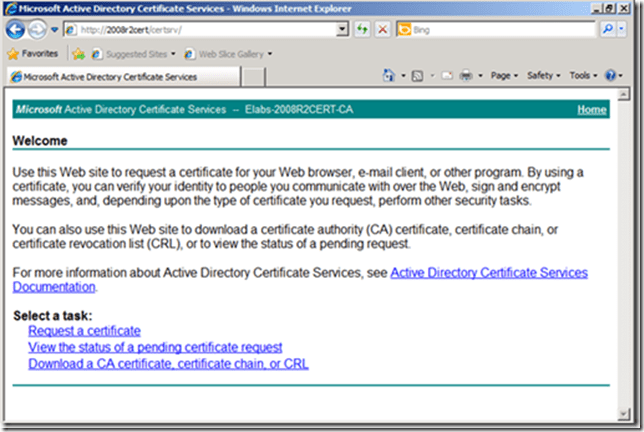Open the Page menu dropdown
Viewport: 644px width, 432px height.
click(503, 76)
